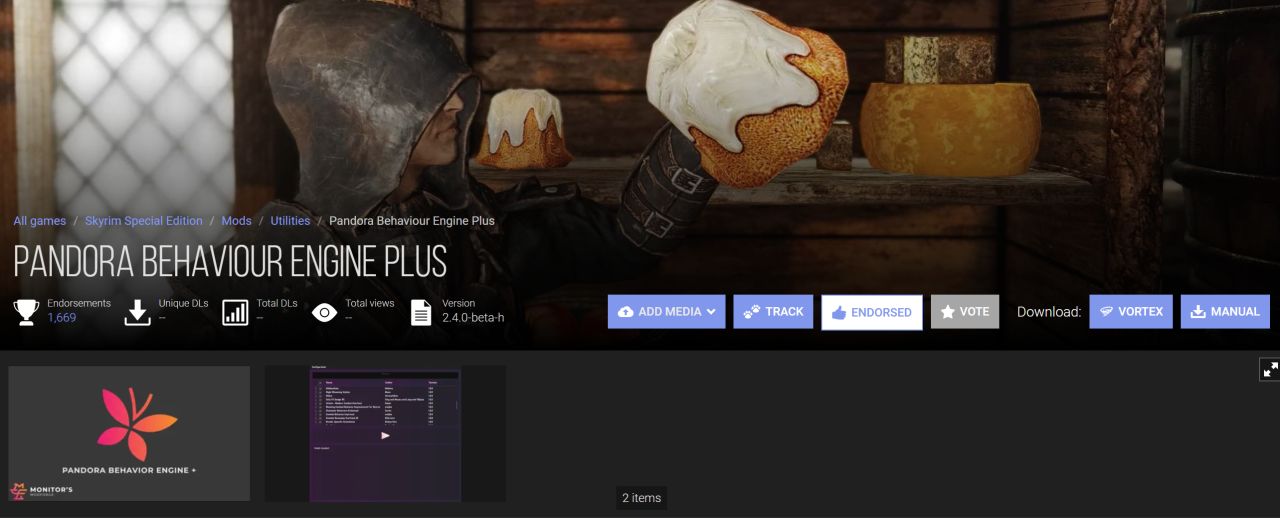Click the Total DLs bar chart icon
This screenshot has width=1280, height=518.
[x=235, y=312]
